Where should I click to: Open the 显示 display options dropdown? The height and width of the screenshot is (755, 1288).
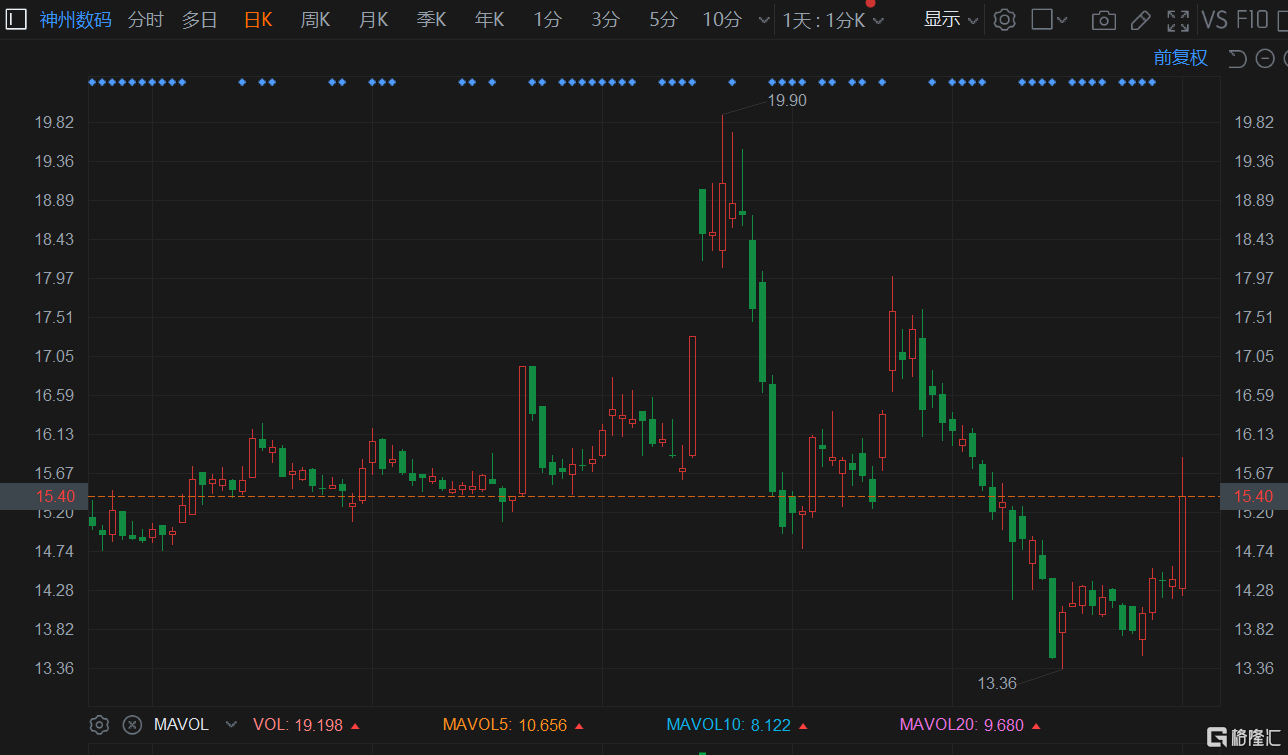pos(950,19)
